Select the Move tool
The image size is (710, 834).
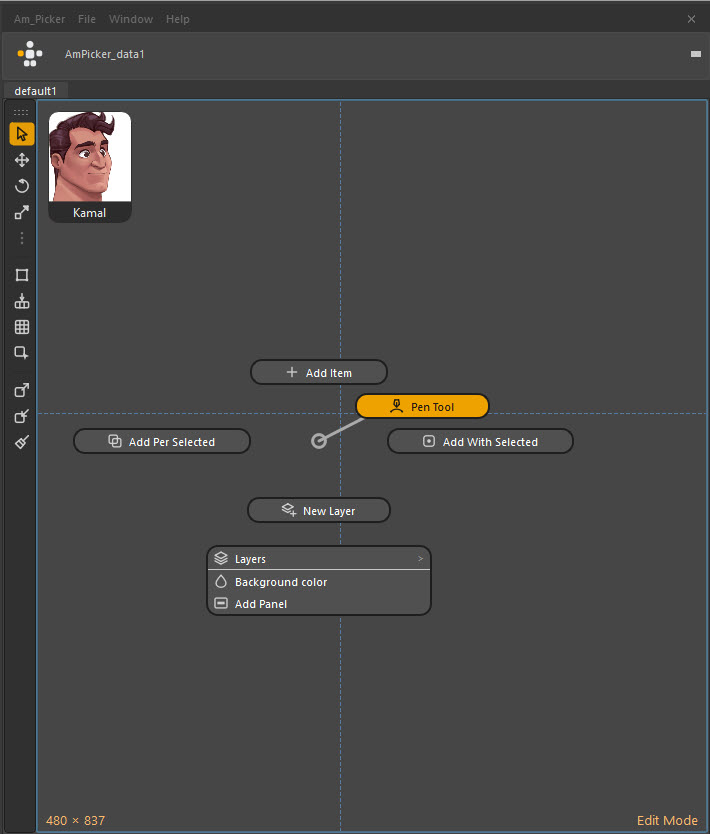click(x=22, y=160)
